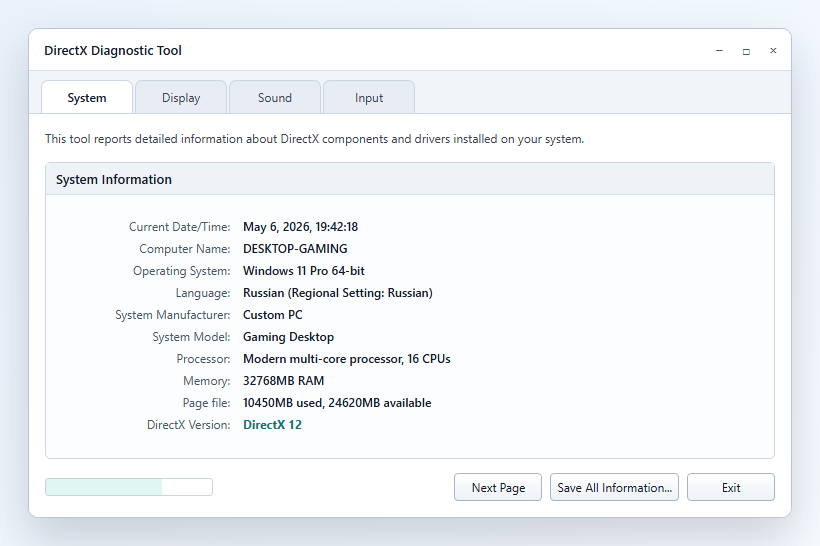Click the Computer Name label

coord(185,249)
